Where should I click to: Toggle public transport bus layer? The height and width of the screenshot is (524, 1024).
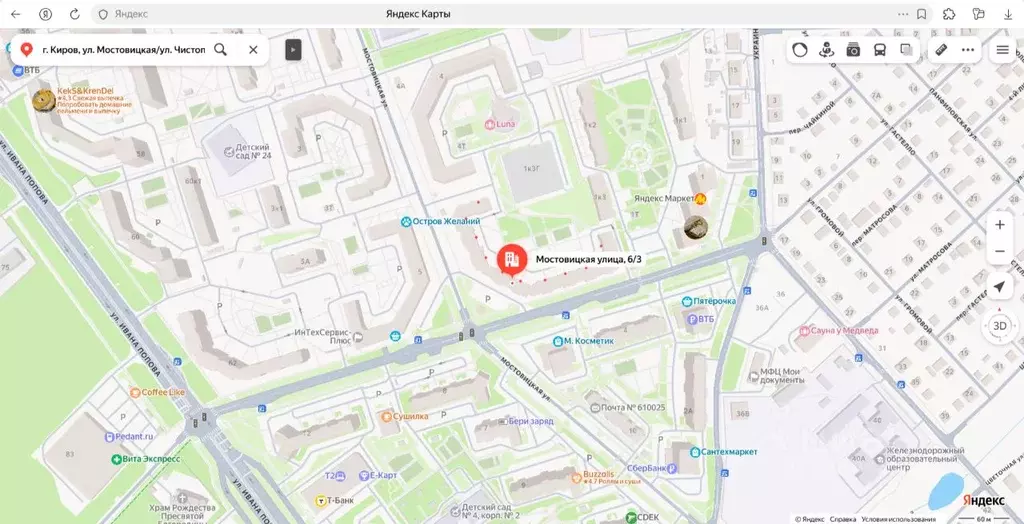click(880, 50)
